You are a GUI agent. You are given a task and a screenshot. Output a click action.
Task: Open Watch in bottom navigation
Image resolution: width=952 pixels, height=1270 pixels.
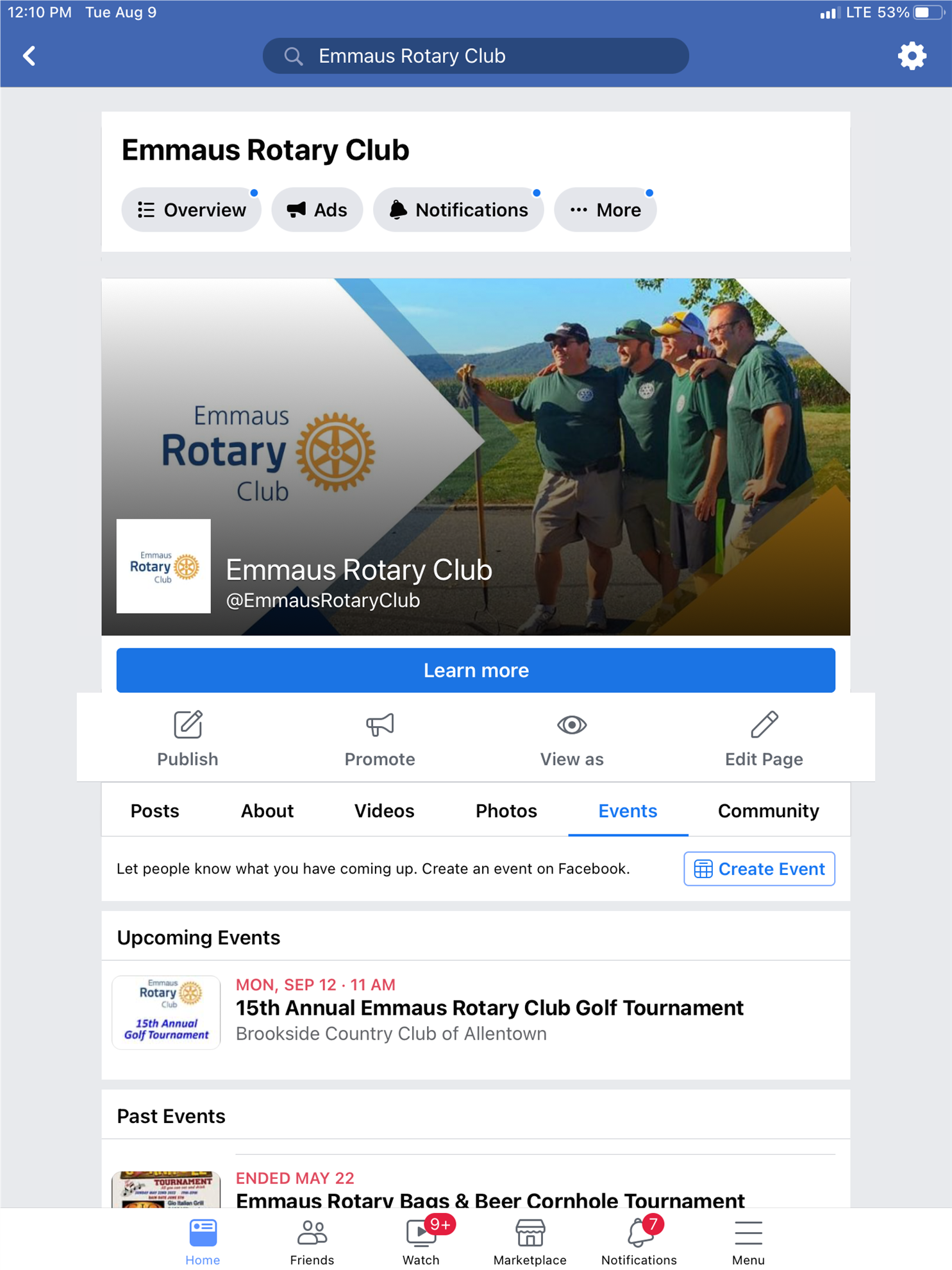421,1241
